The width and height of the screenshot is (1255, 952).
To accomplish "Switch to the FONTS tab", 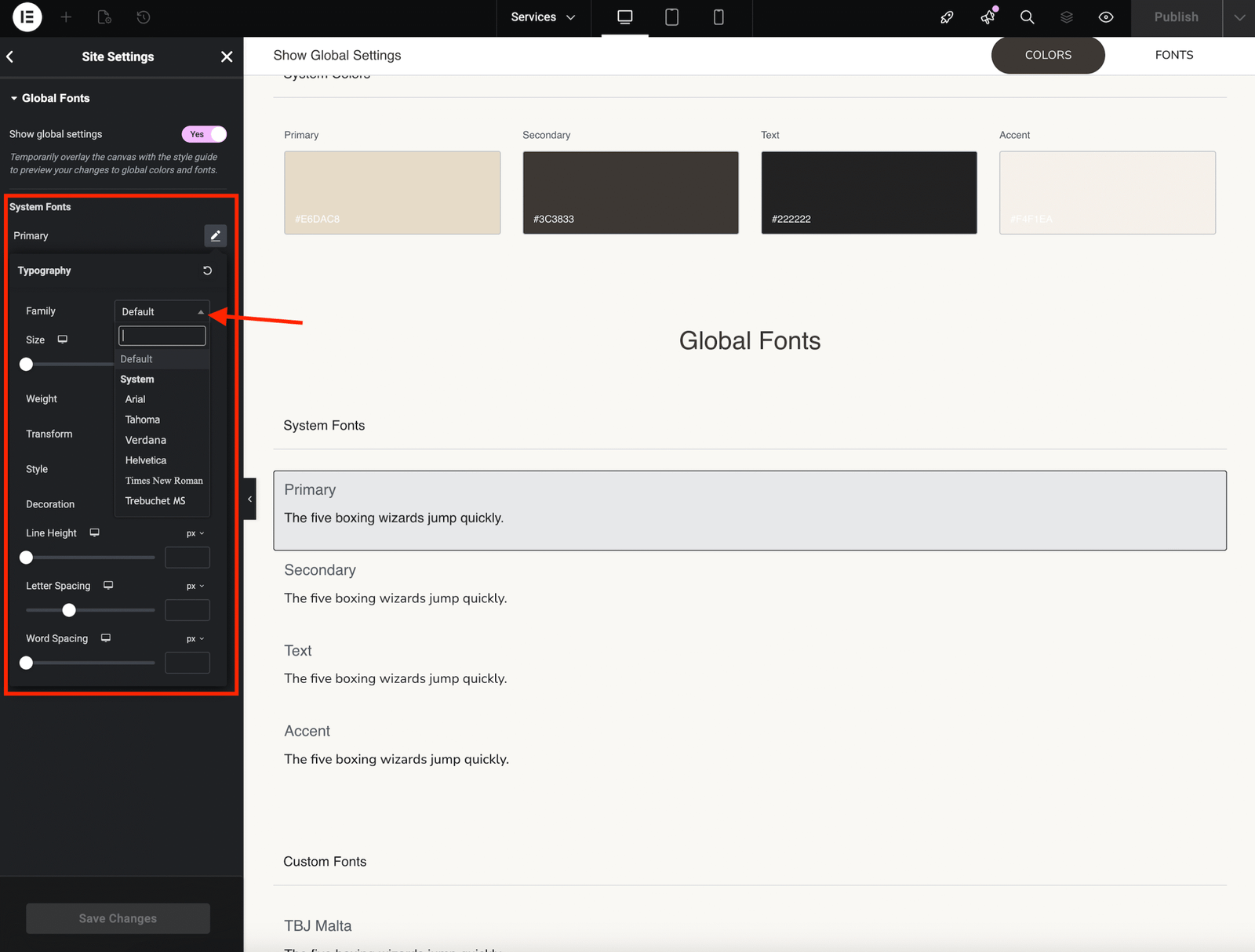I will (x=1173, y=55).
